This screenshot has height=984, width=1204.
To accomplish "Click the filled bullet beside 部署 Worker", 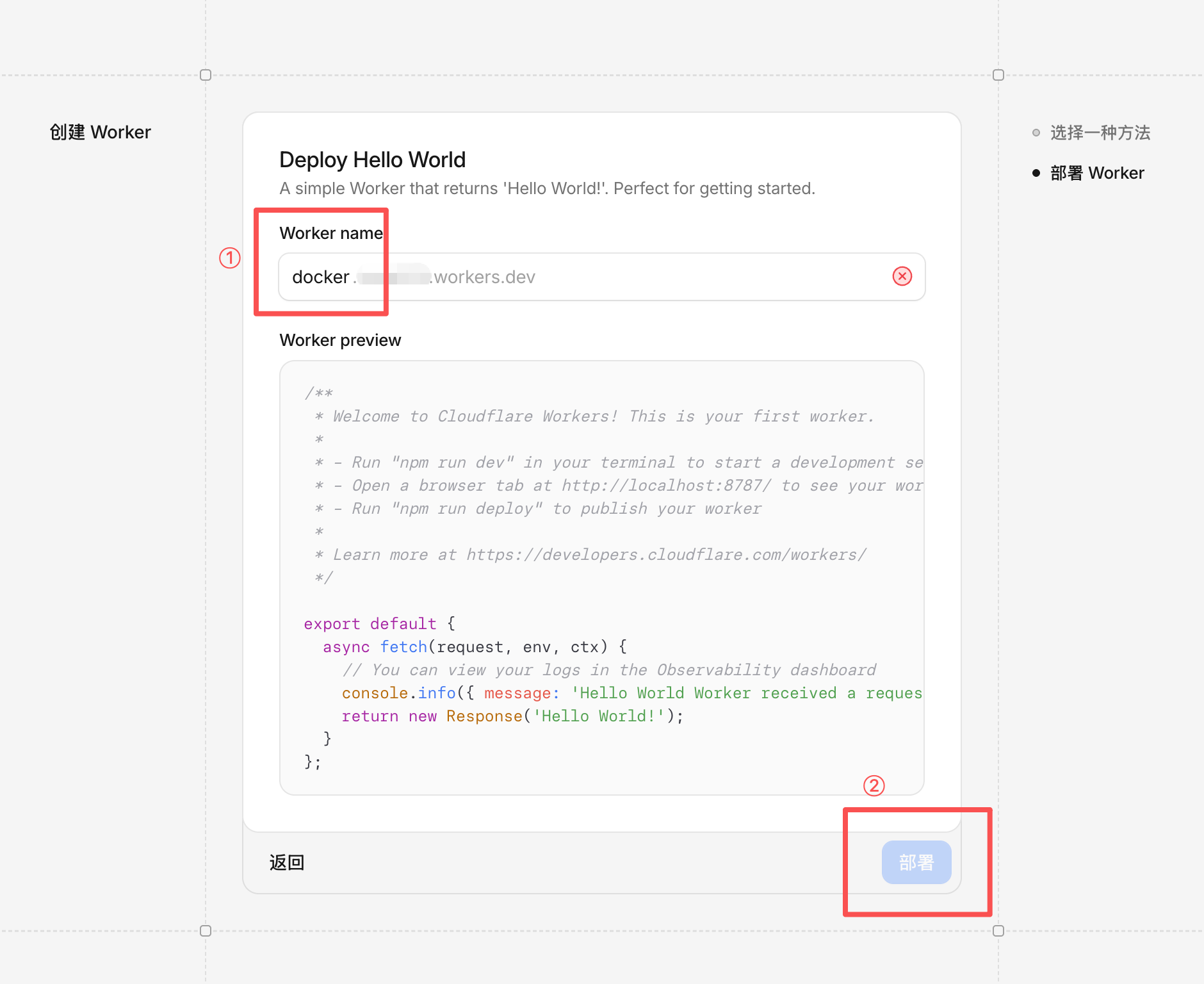I will point(1036,173).
